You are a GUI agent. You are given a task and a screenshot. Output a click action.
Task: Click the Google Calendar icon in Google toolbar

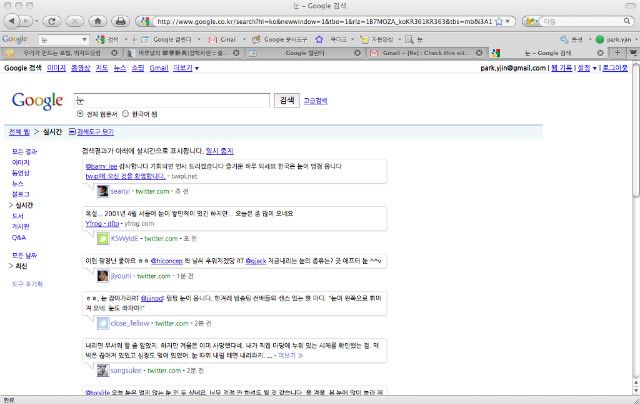145,40
